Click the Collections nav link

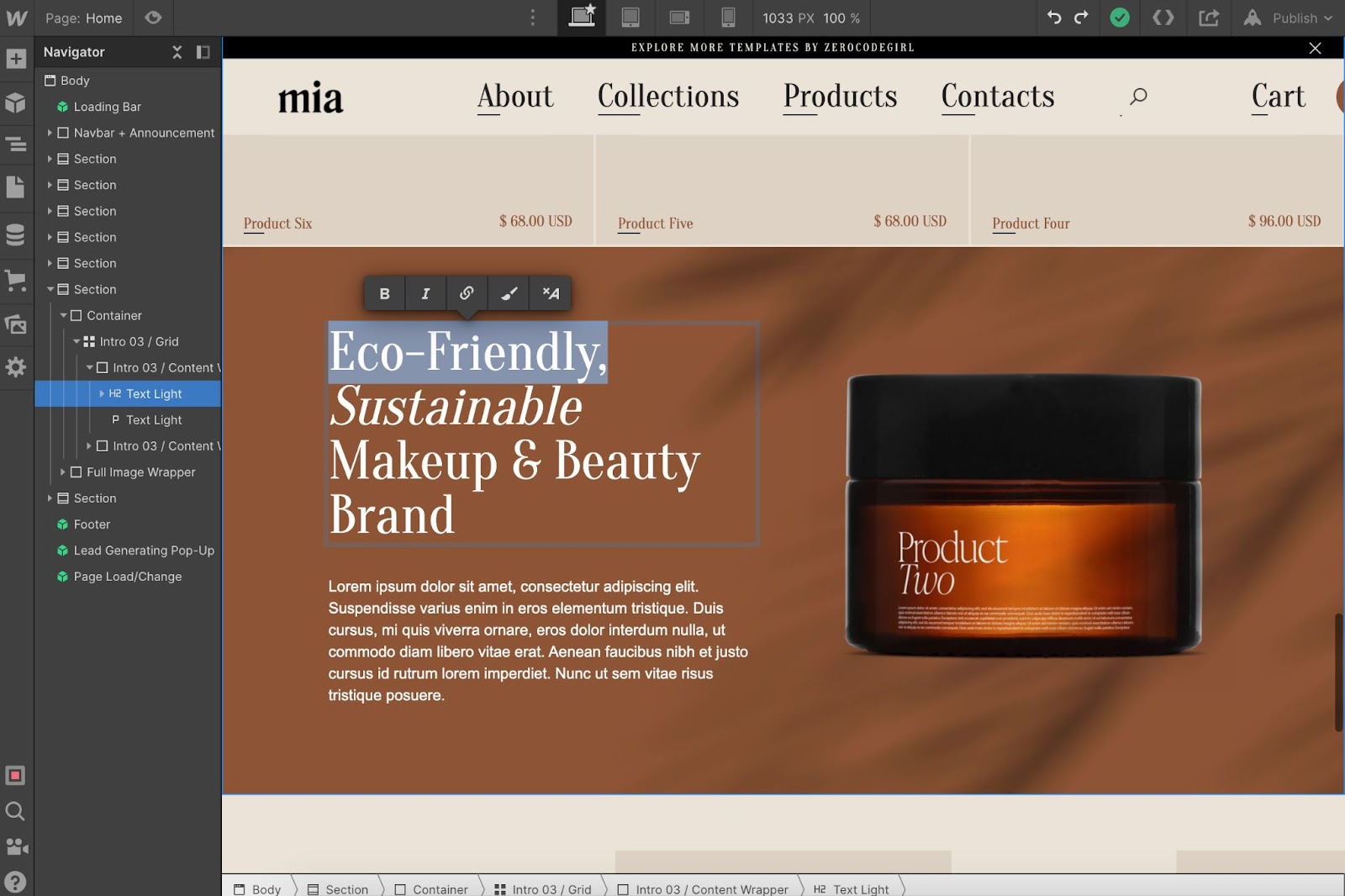coord(668,97)
